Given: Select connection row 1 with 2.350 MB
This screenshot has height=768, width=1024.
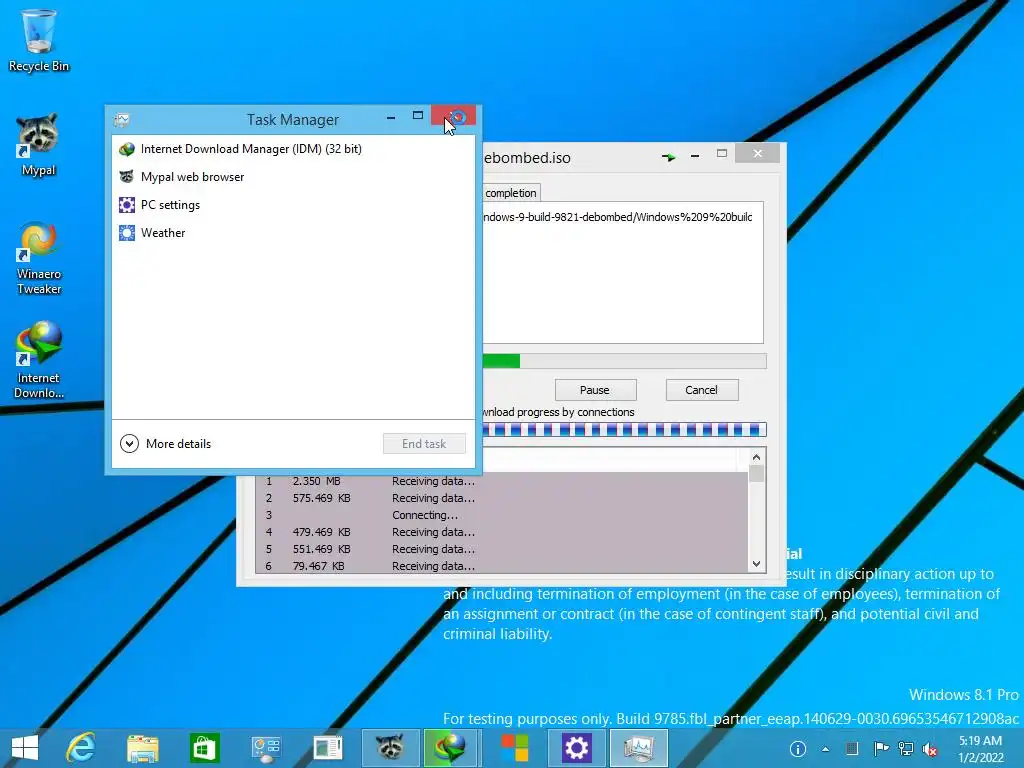Looking at the screenshot, I should tap(502, 481).
